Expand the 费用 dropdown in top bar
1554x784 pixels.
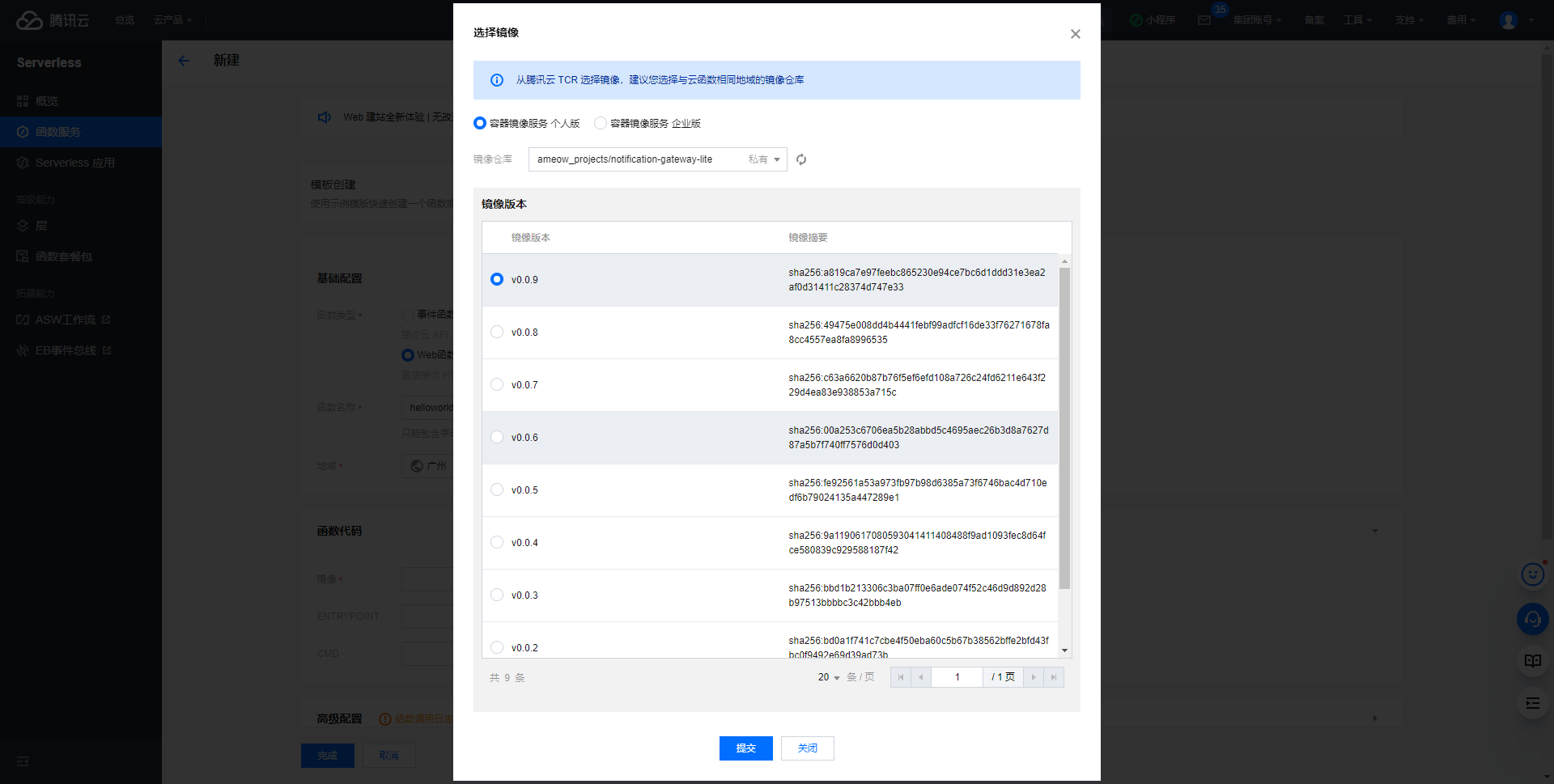[x=1461, y=20]
